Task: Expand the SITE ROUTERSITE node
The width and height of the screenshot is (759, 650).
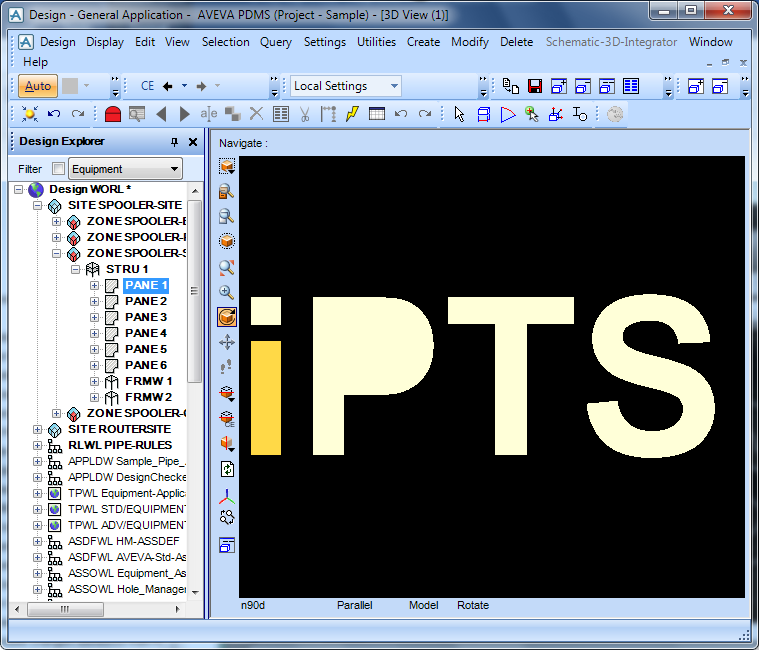Action: click(x=37, y=429)
